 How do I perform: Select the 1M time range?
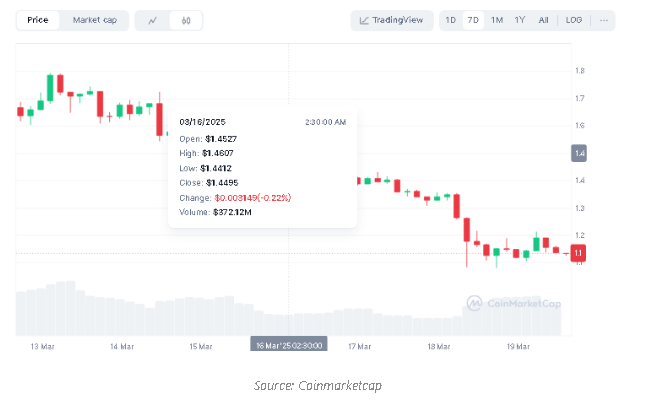(496, 20)
